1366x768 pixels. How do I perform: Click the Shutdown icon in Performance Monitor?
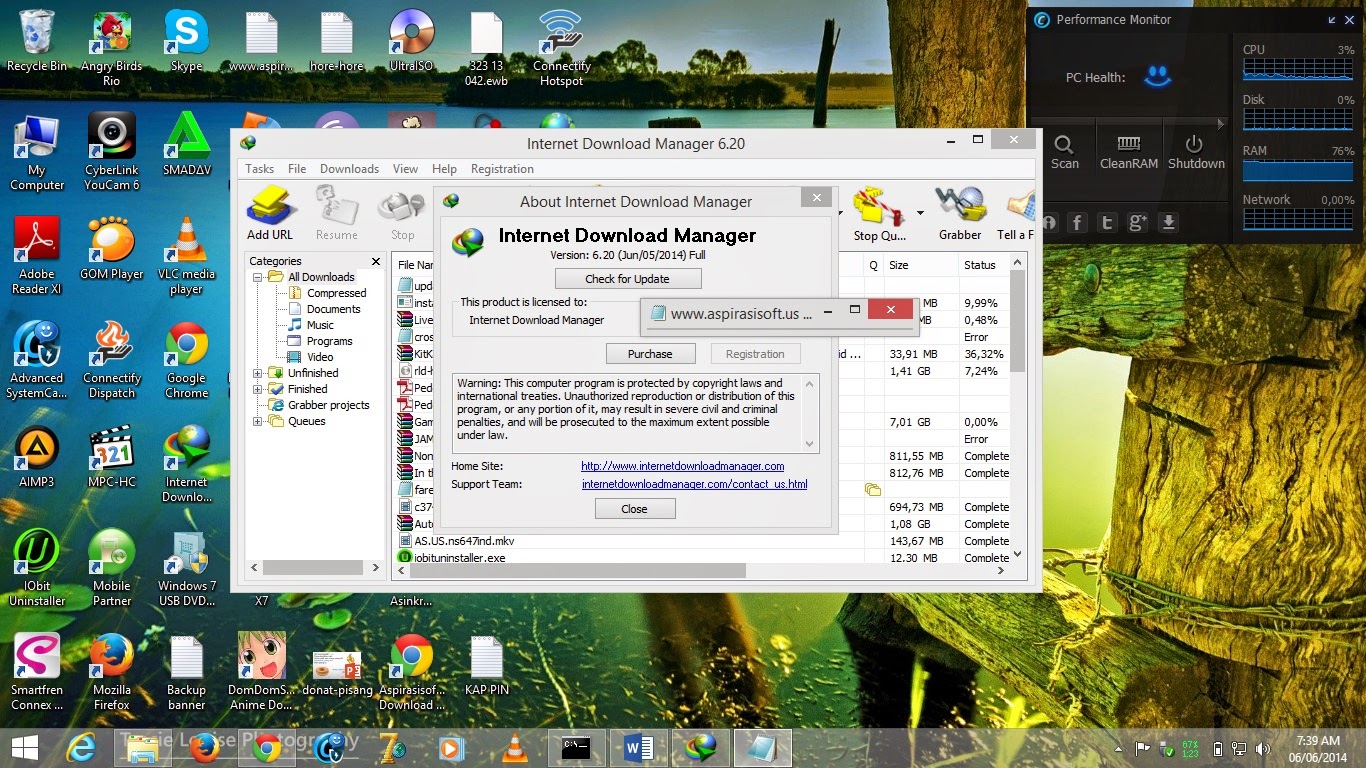pos(1196,152)
